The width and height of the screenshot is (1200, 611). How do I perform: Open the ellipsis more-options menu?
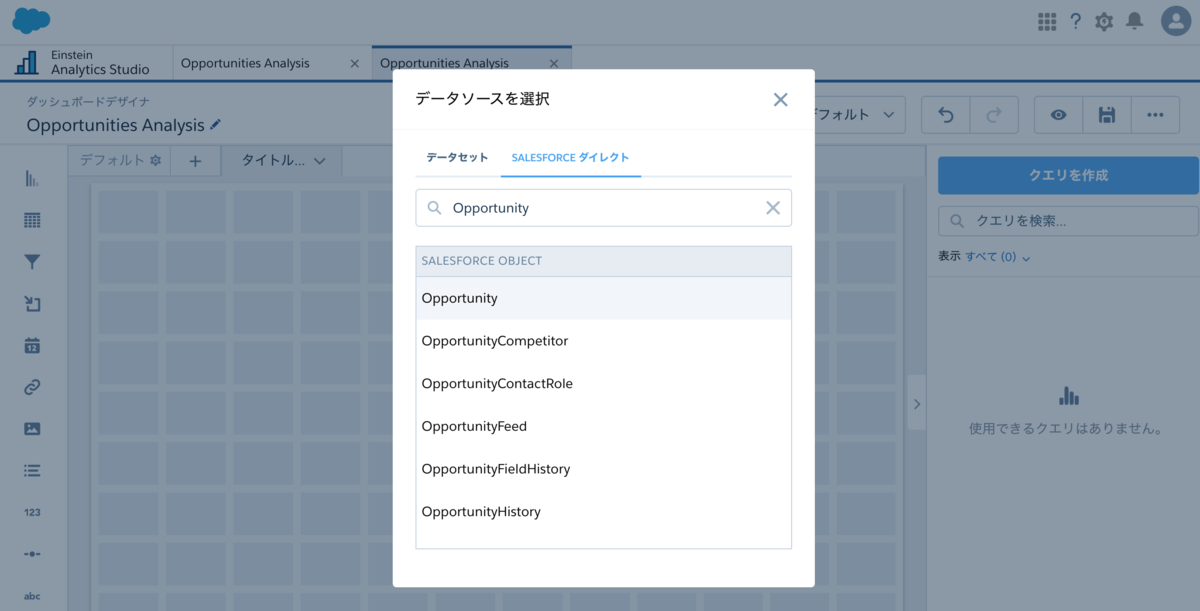click(1155, 115)
